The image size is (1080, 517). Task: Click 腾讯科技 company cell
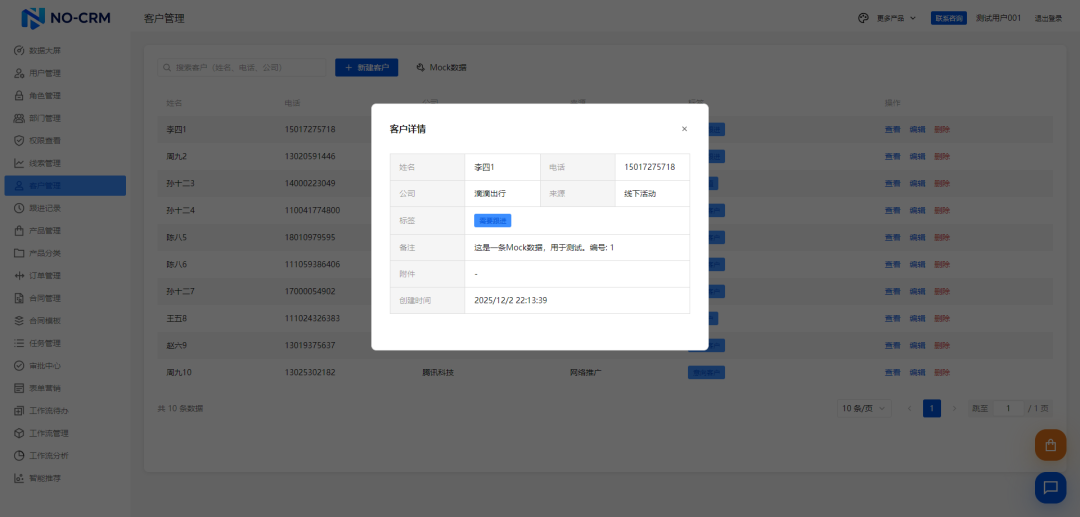pos(438,372)
